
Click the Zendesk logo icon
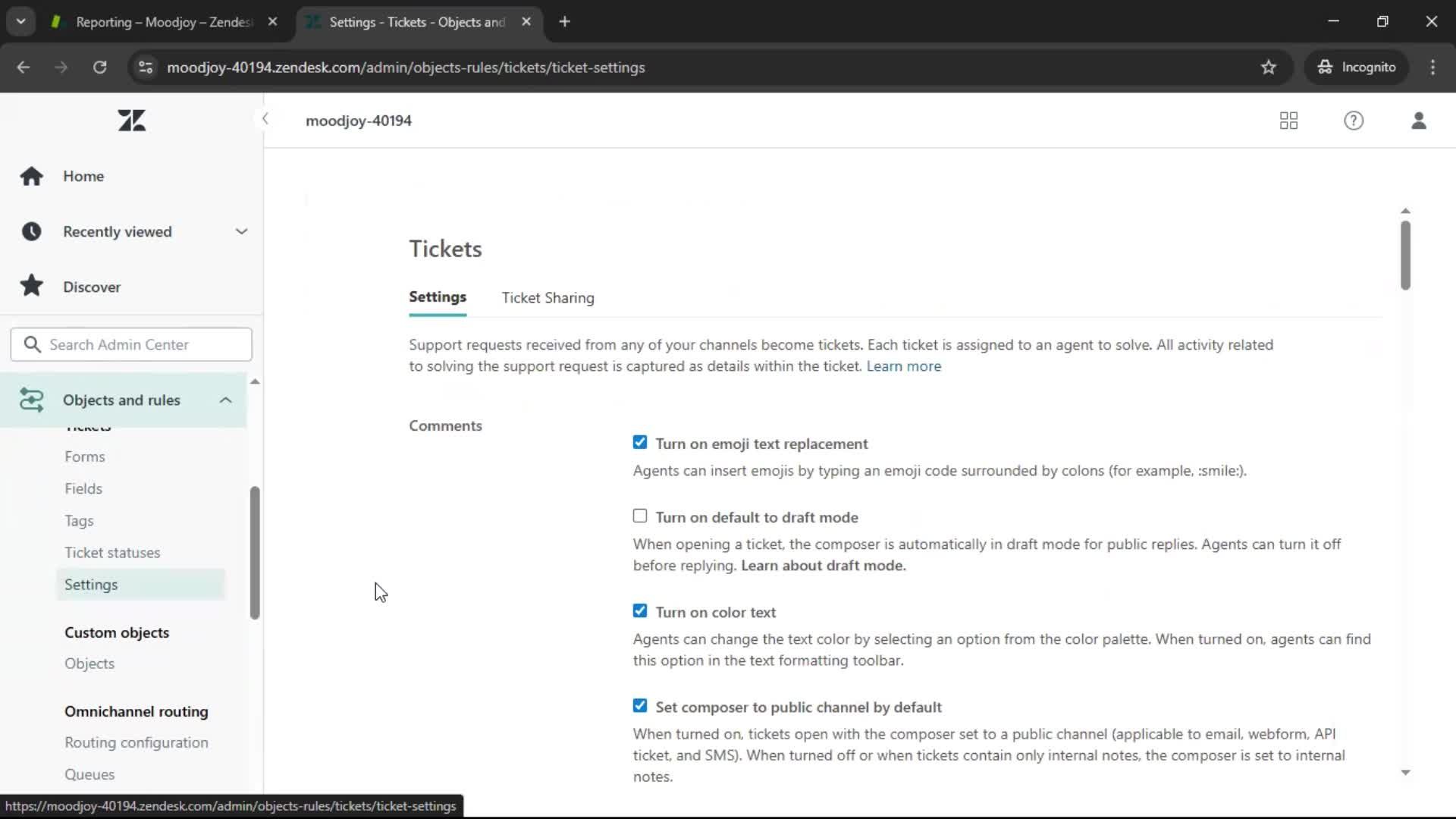[132, 121]
